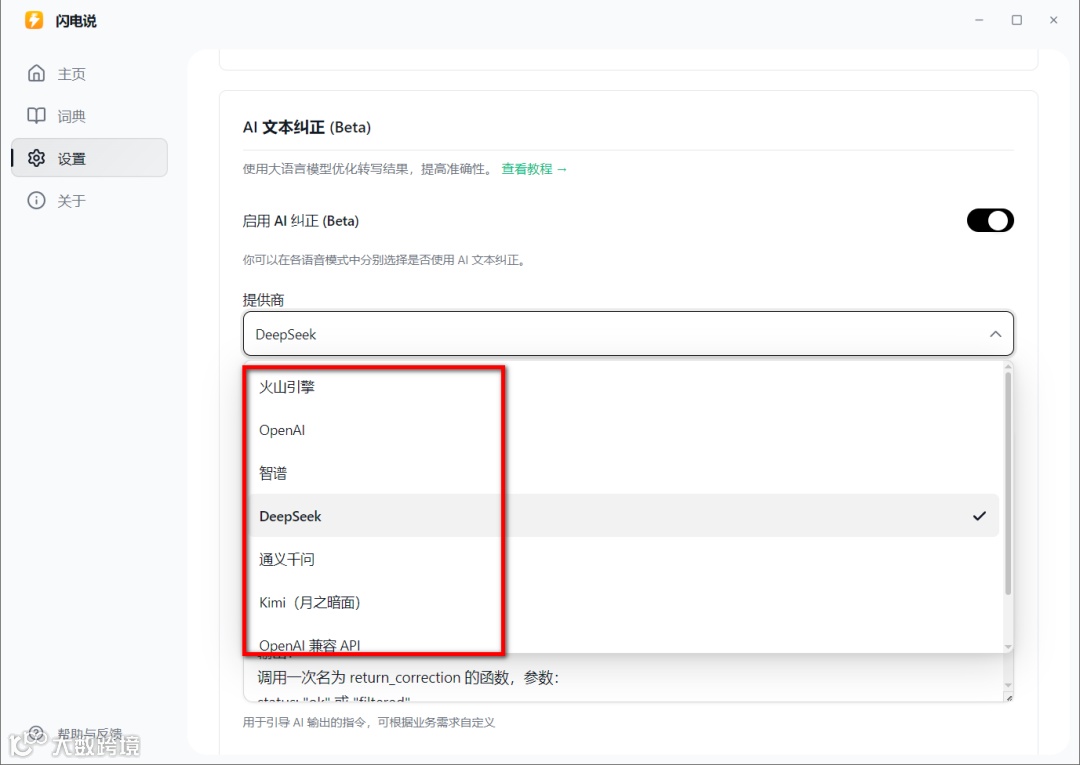Click the 启用 AI 纠正 (Beta) label
The width and height of the screenshot is (1080, 765).
tap(300, 221)
